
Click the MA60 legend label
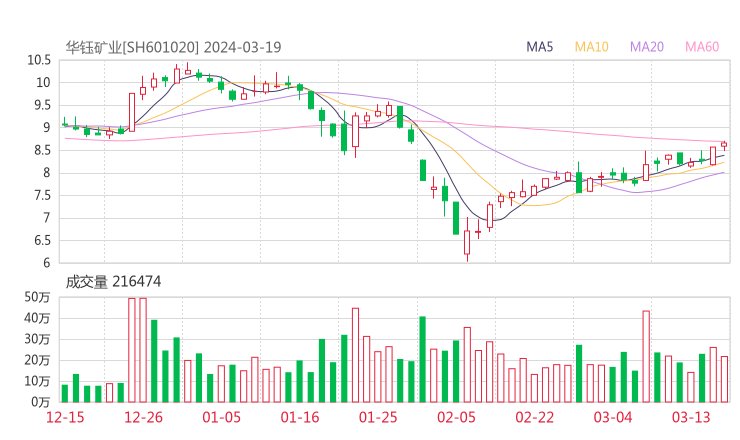tap(702, 47)
